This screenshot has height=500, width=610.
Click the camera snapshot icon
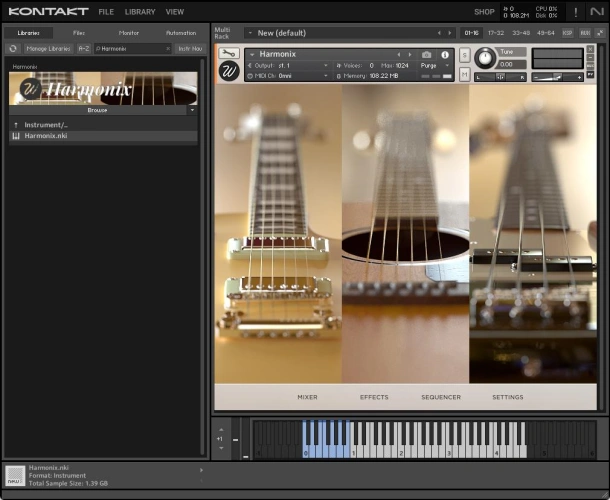click(x=427, y=54)
